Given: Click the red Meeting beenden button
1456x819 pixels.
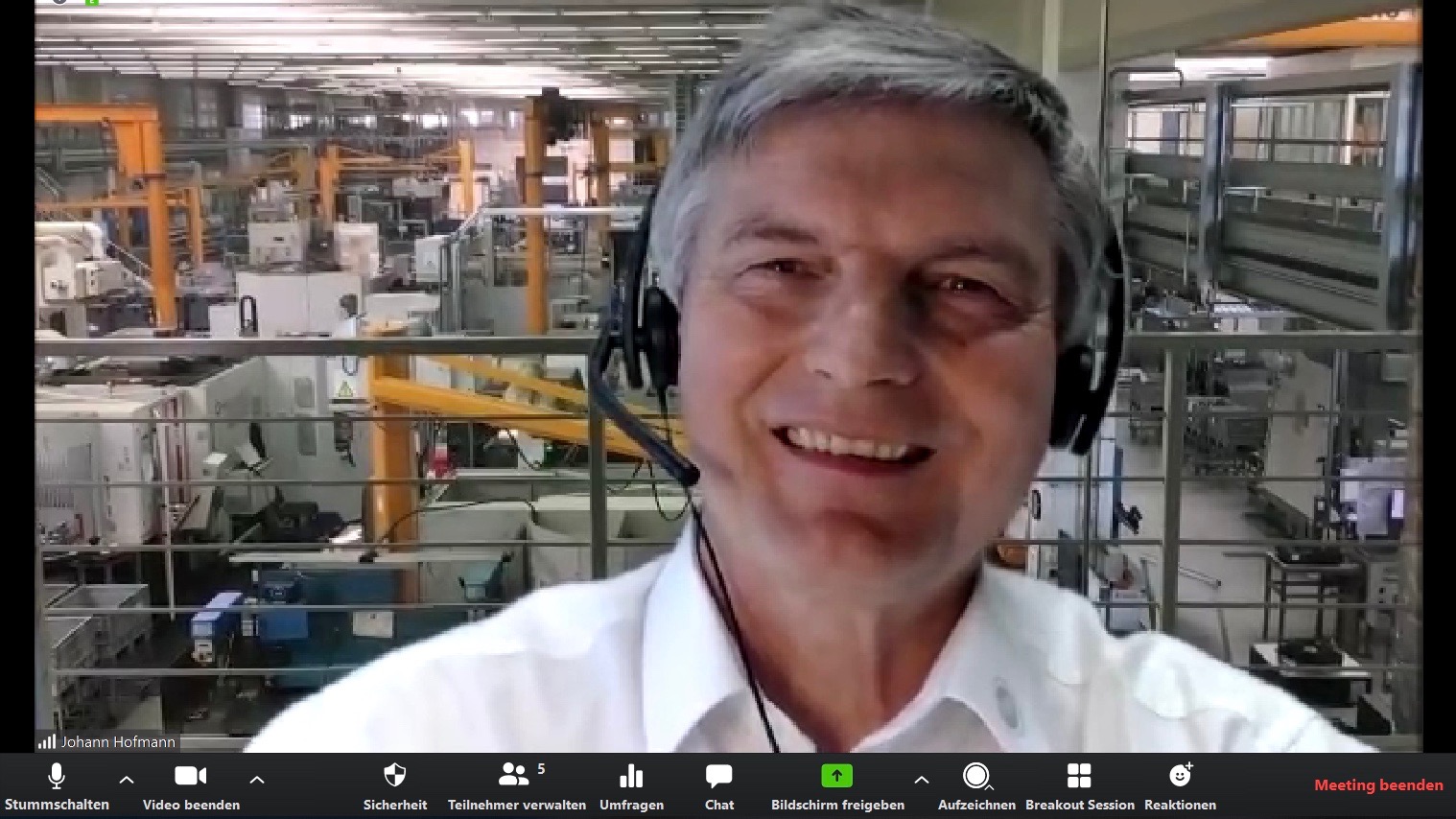Looking at the screenshot, I should [x=1378, y=785].
